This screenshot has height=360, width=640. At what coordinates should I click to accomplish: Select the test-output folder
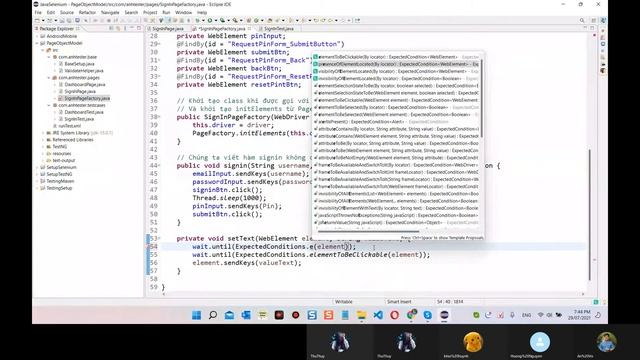(x=64, y=160)
